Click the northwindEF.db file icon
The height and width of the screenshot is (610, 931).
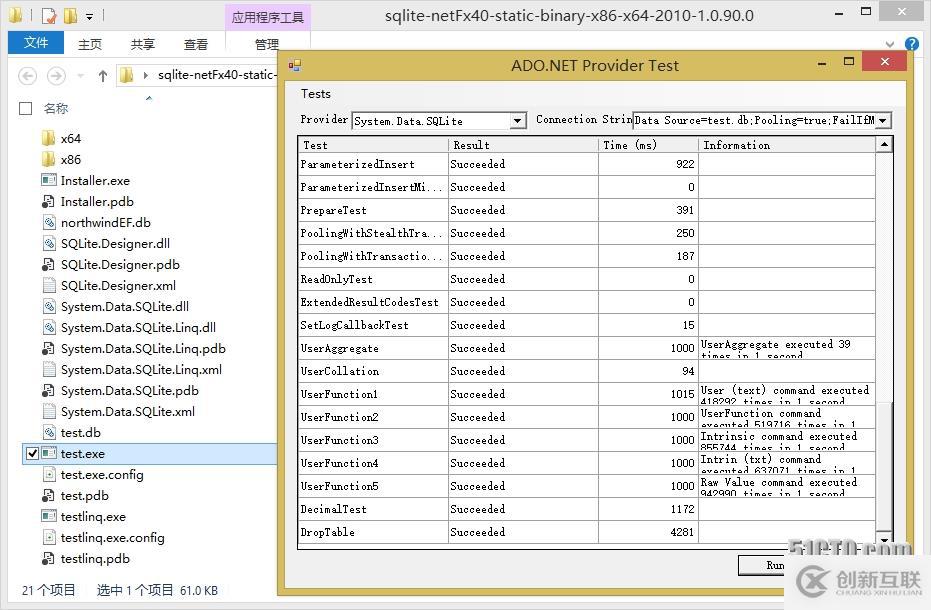(48, 222)
